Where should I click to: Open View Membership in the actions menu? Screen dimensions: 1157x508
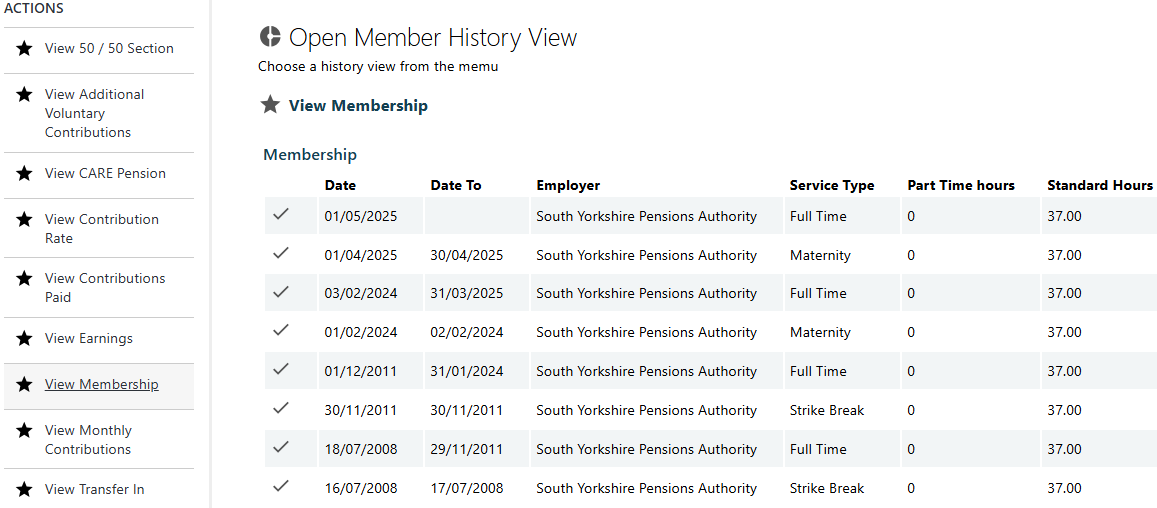coord(101,384)
